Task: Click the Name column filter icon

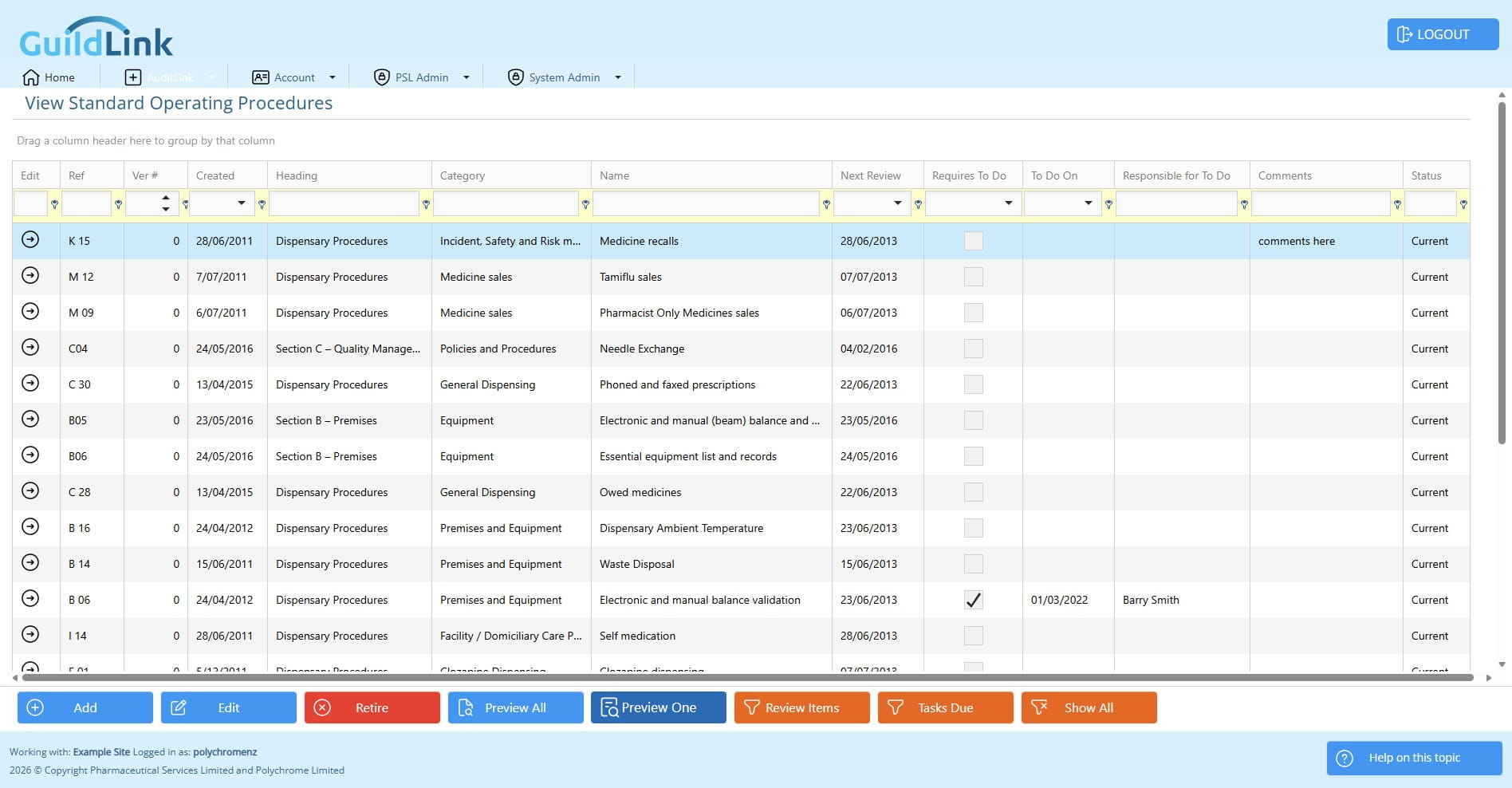Action: click(826, 204)
